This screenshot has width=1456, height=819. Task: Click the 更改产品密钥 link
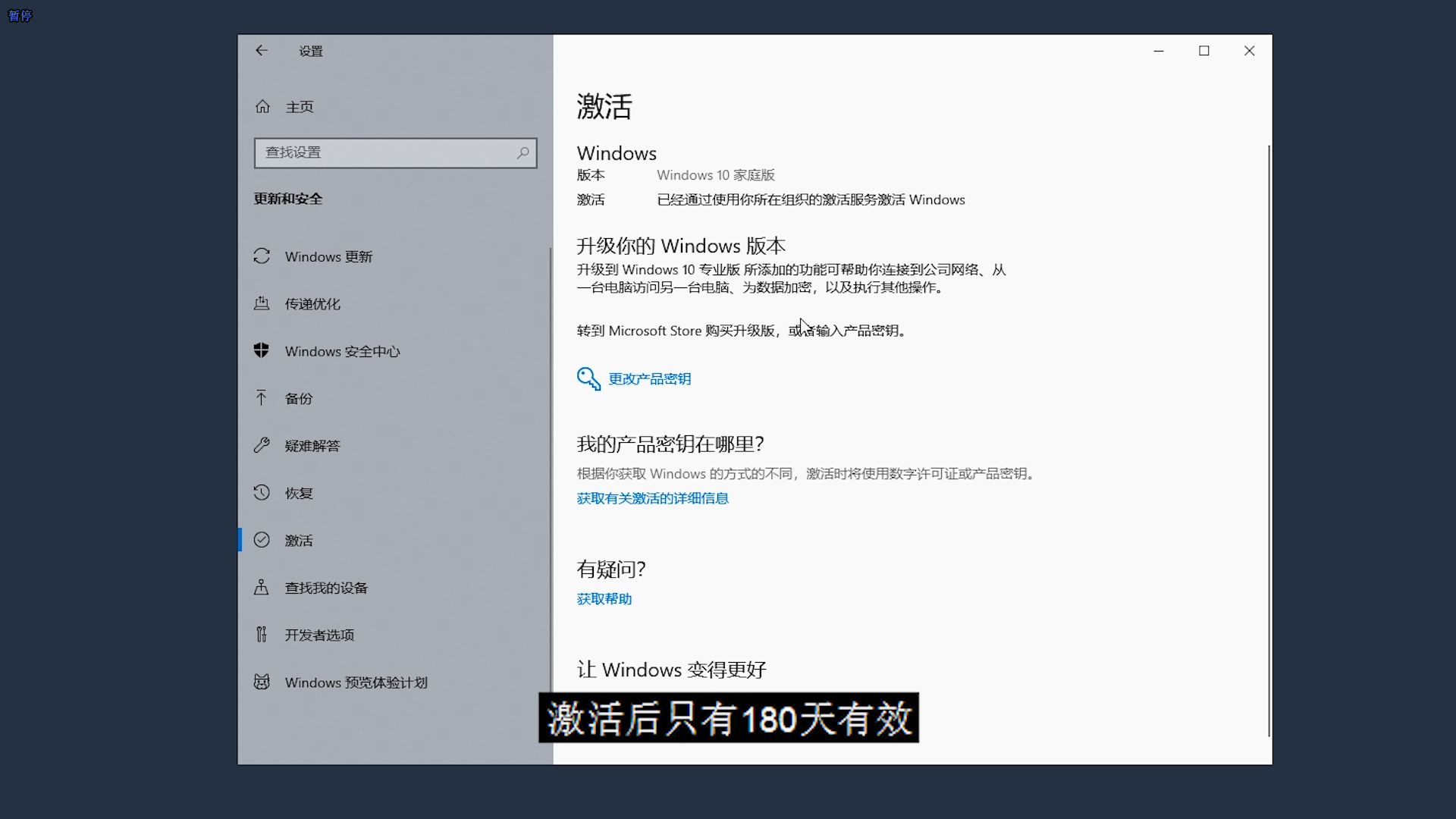(649, 378)
